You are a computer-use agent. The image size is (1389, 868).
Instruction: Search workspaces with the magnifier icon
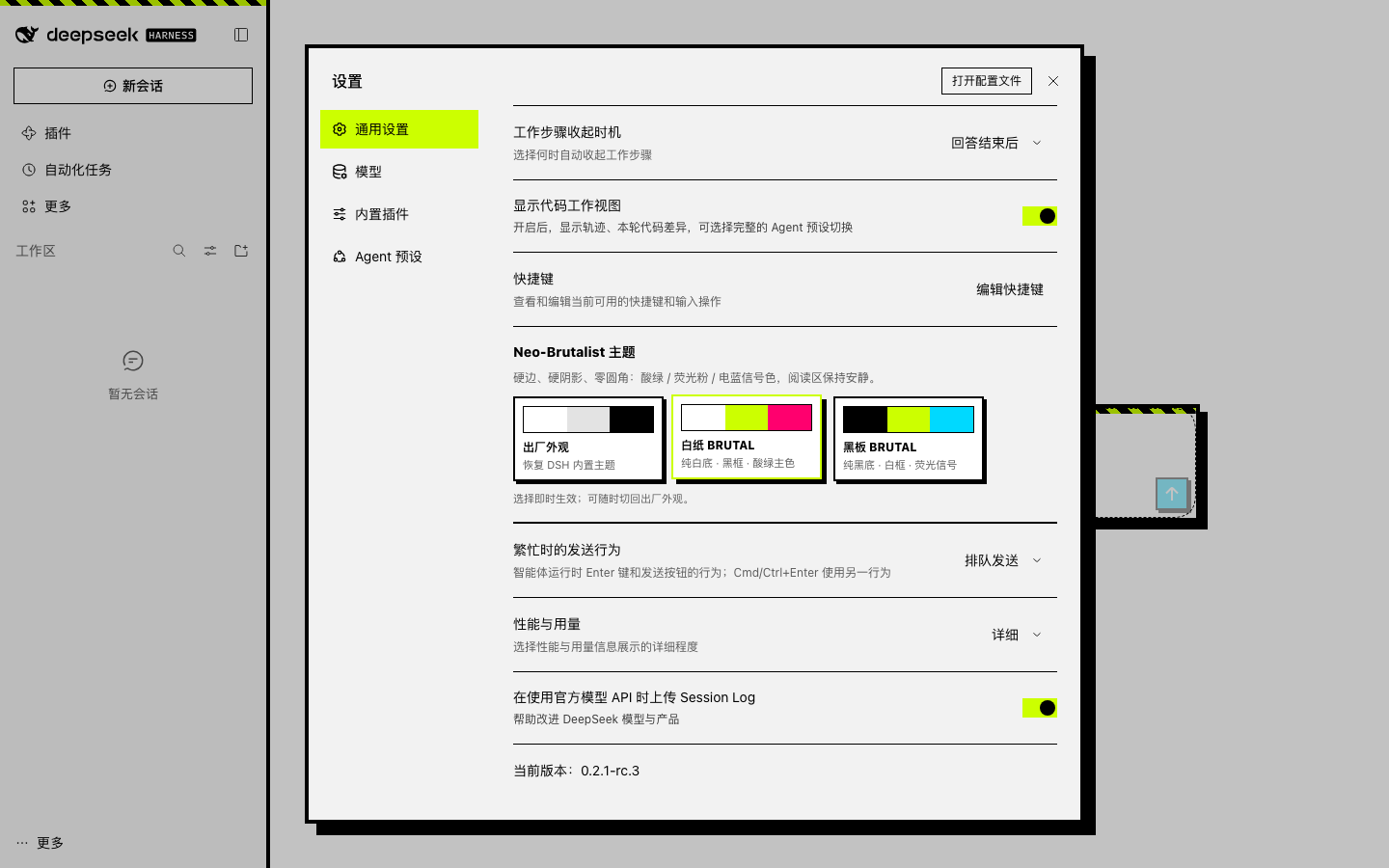click(179, 251)
